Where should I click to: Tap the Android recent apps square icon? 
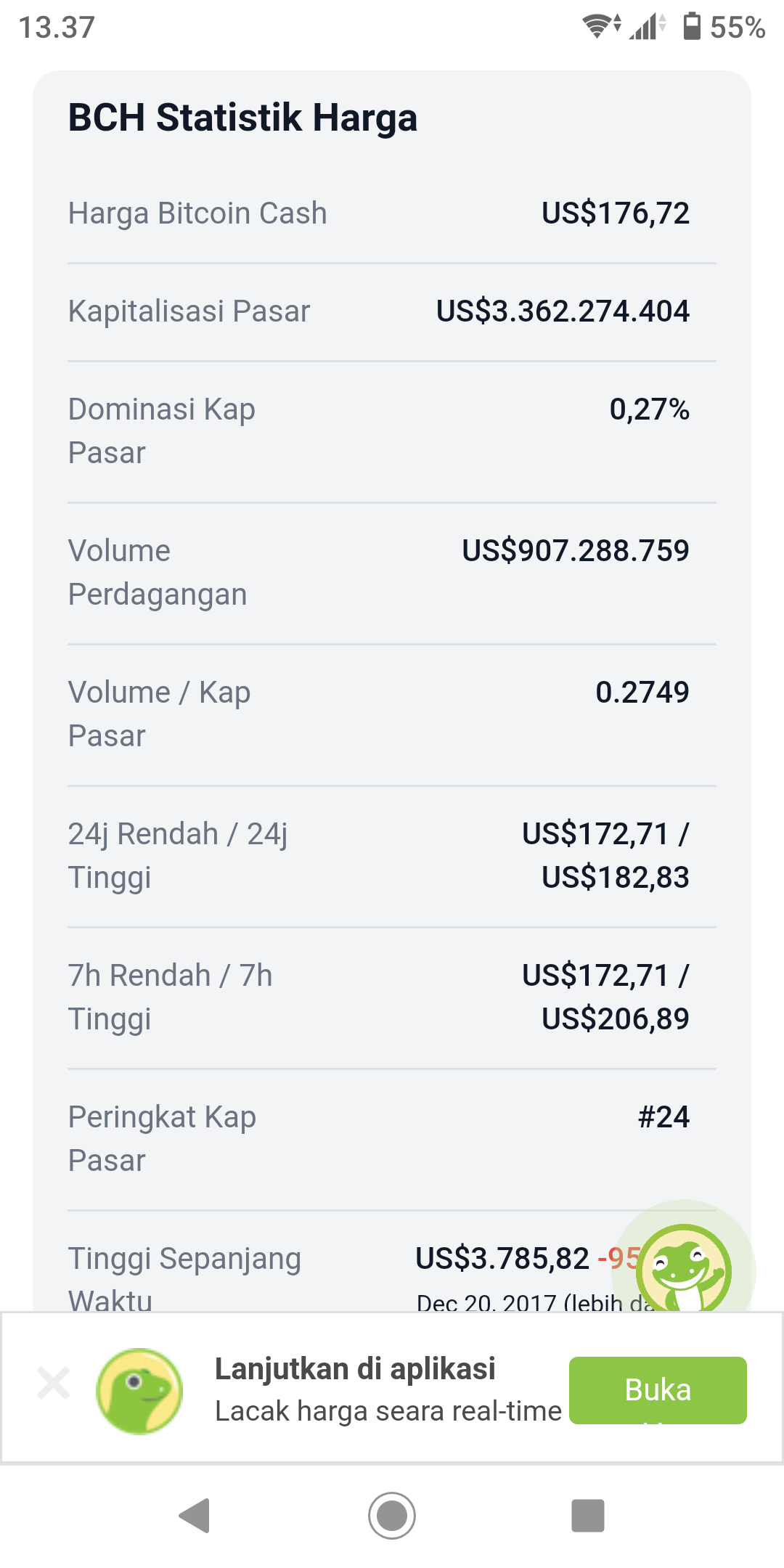click(588, 1516)
